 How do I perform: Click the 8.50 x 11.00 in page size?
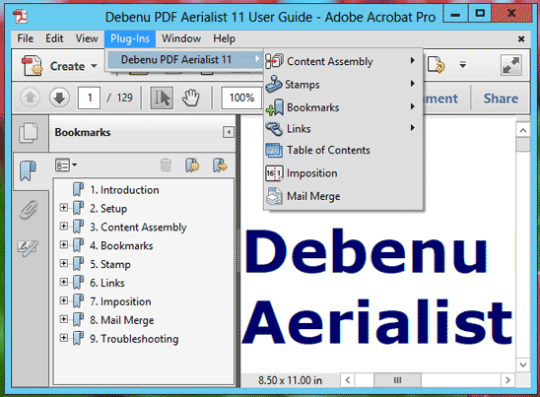pos(290,380)
